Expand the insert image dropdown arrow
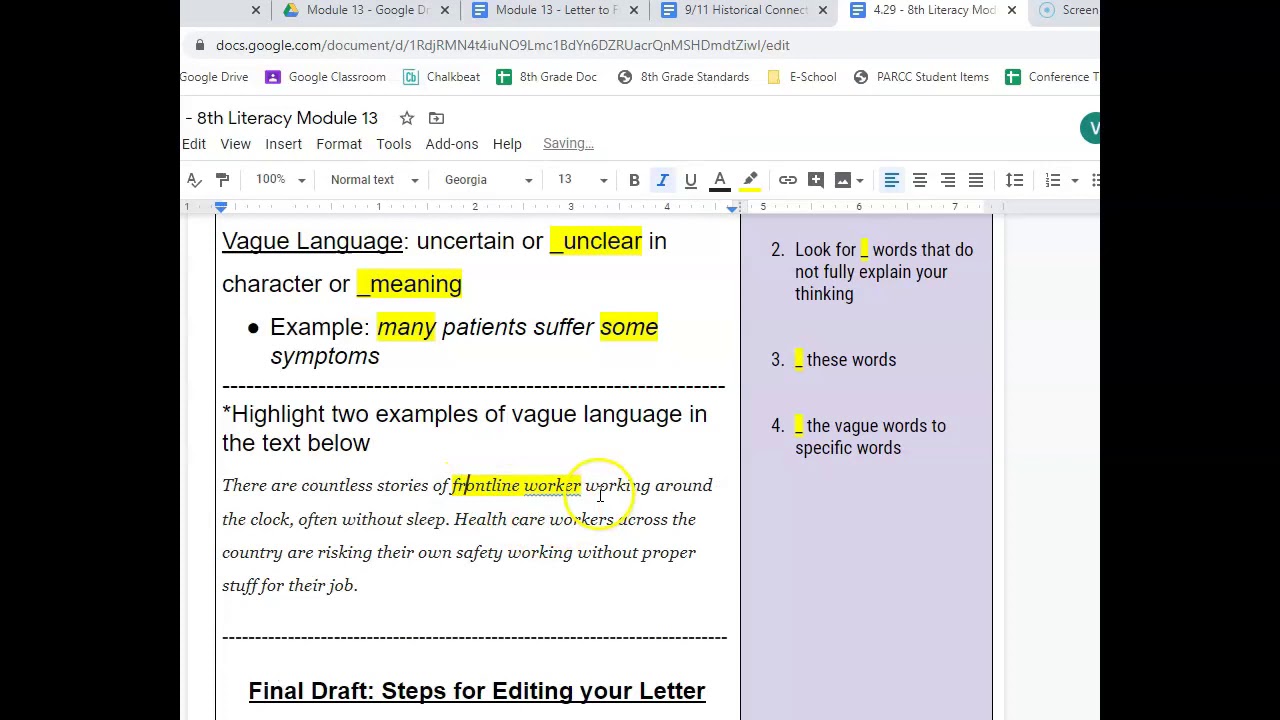Viewport: 1280px width, 720px height. (859, 181)
